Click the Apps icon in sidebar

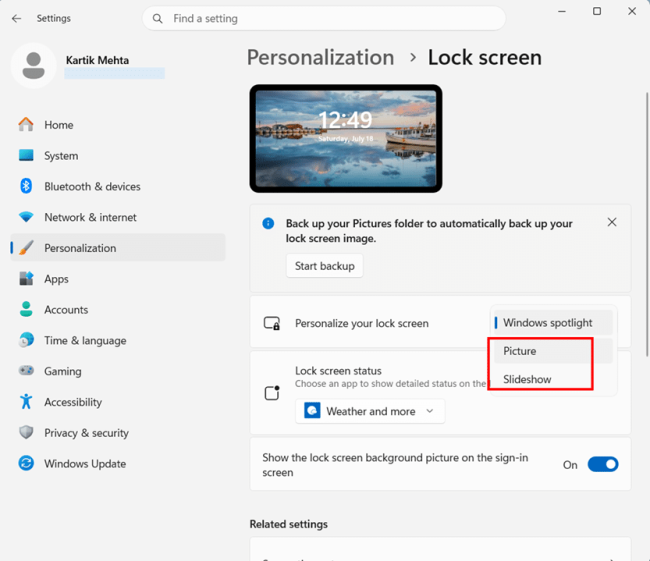26,278
